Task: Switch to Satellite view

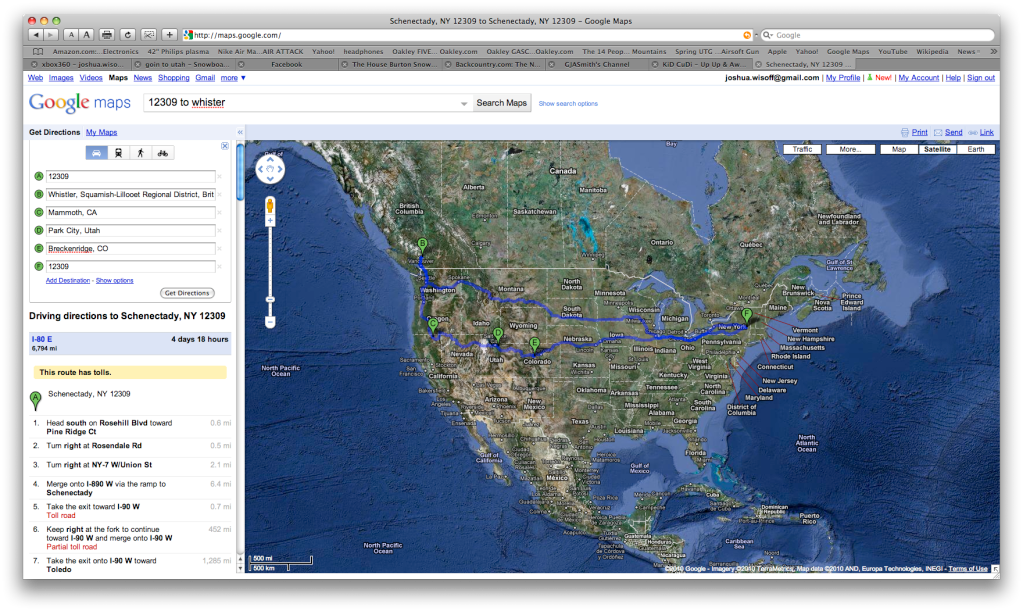Action: [x=937, y=149]
